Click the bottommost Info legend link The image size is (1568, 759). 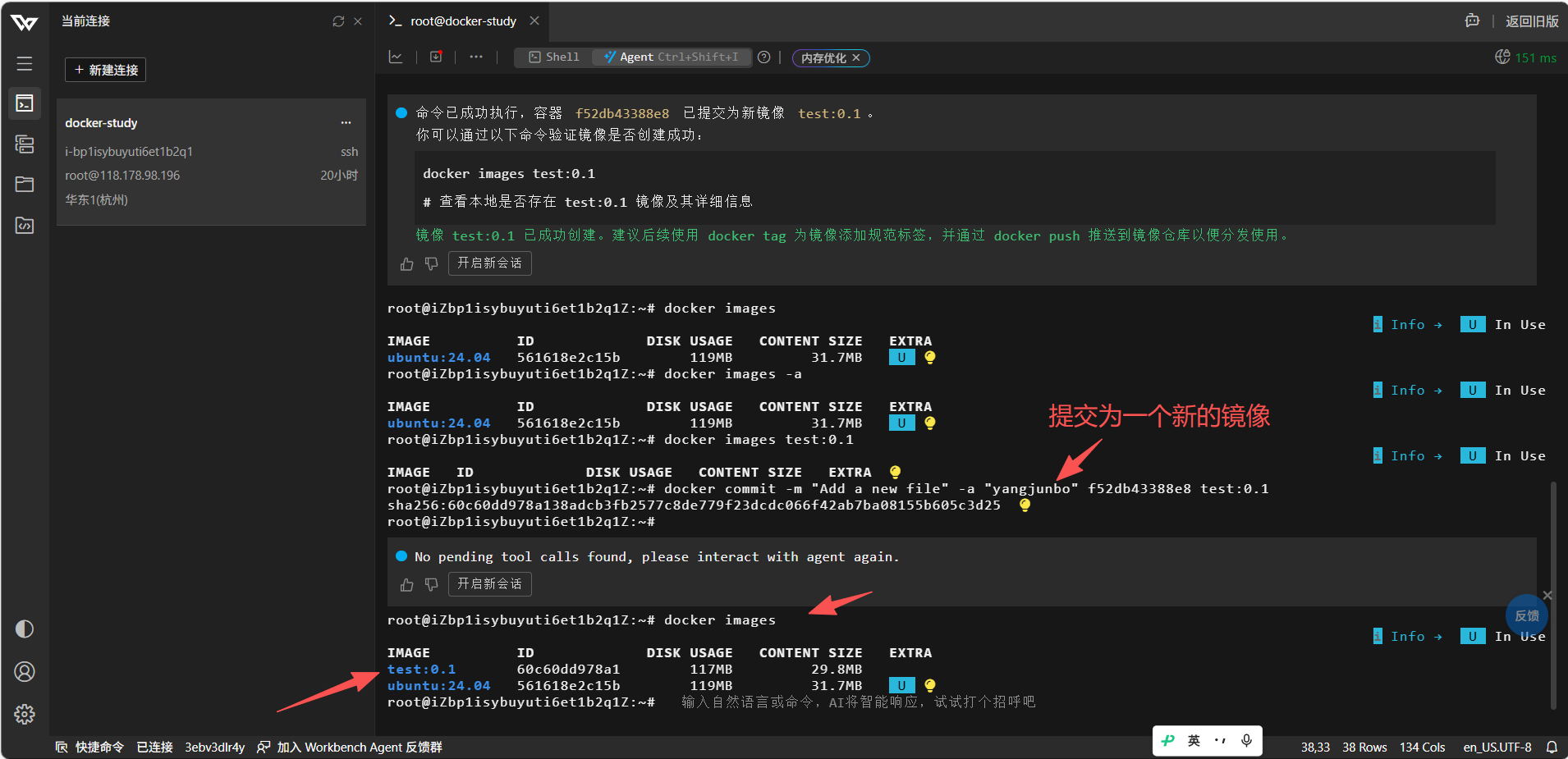[1408, 637]
